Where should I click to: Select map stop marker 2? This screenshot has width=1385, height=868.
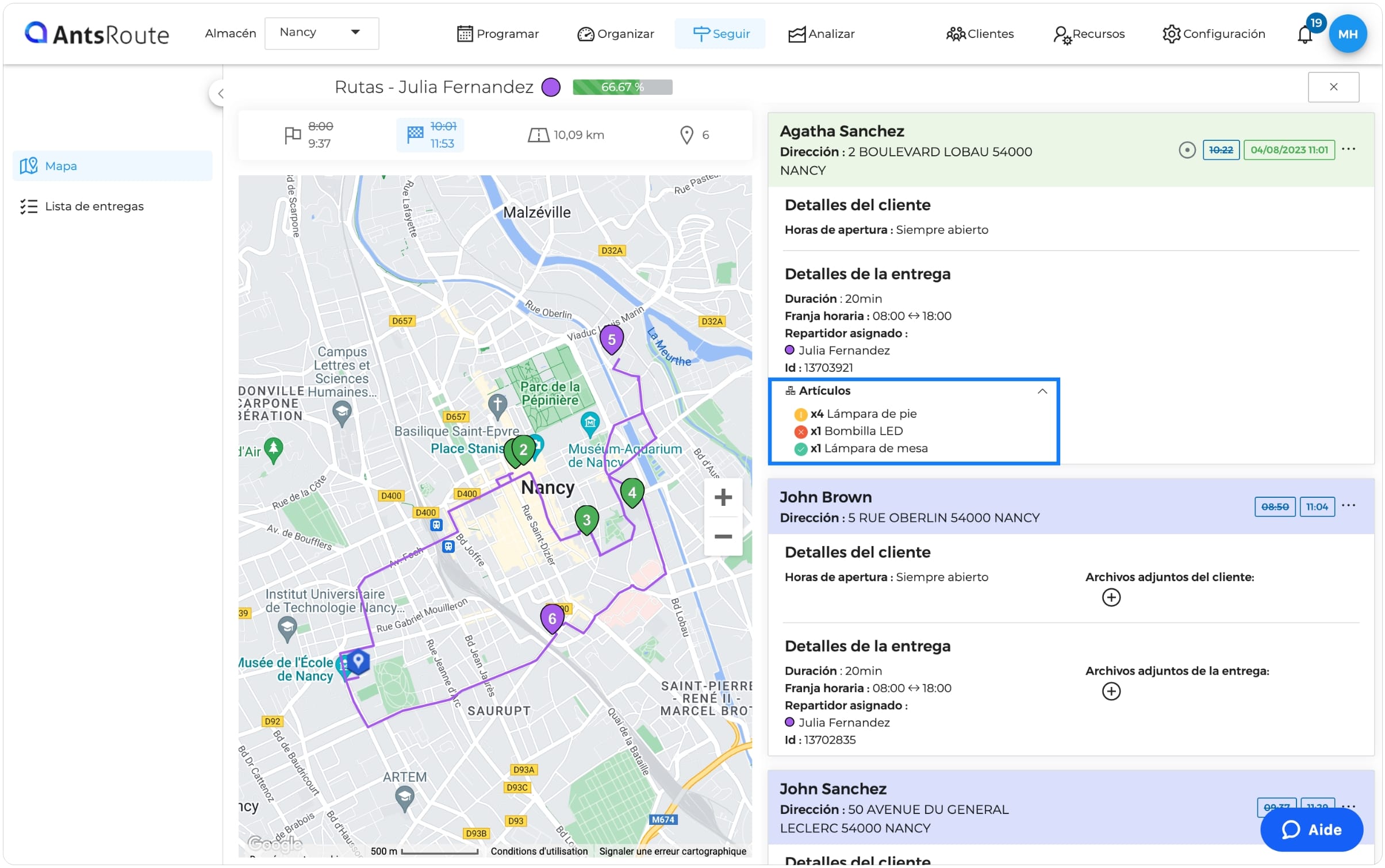523,450
